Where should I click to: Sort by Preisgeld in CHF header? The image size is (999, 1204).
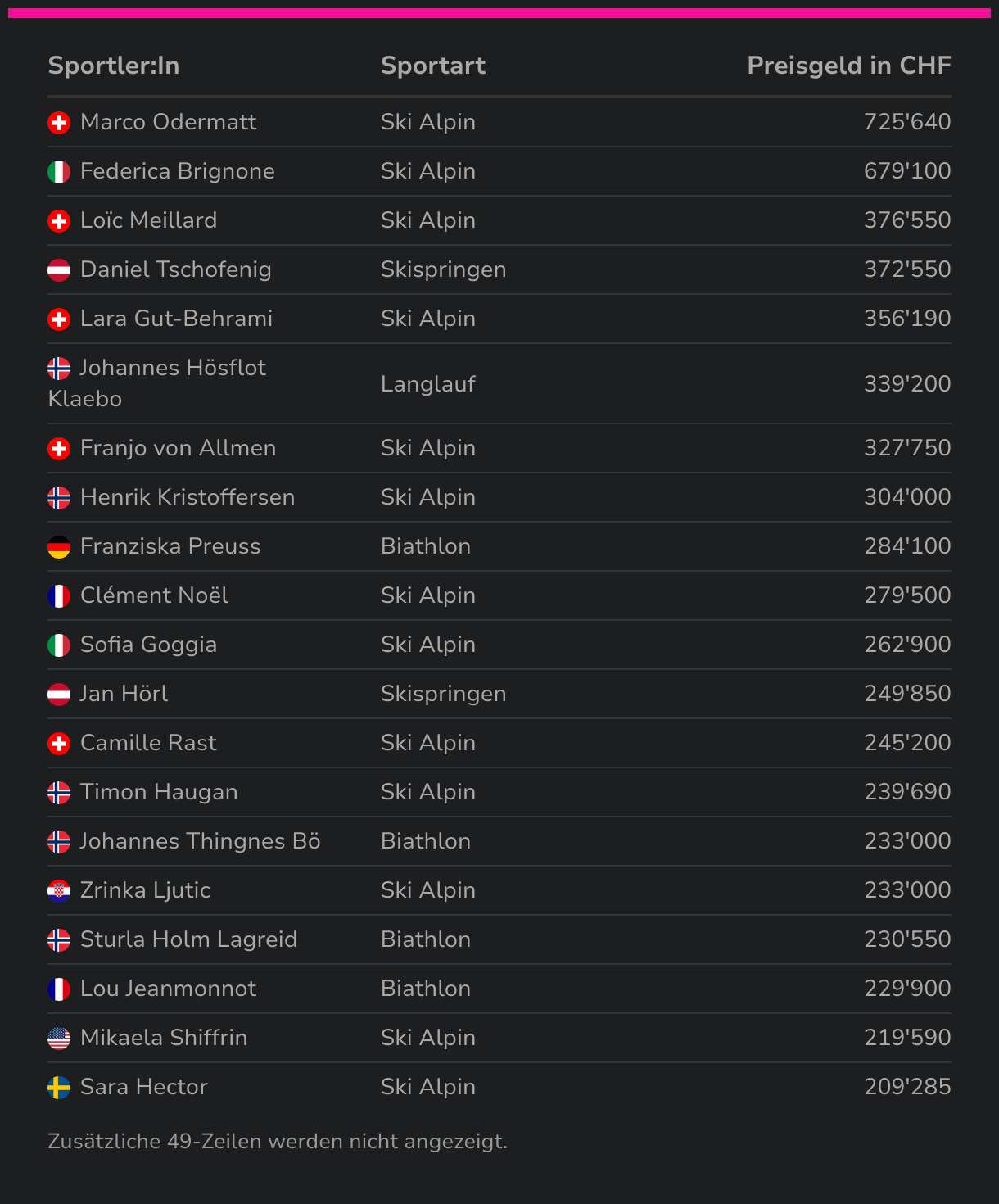click(849, 66)
